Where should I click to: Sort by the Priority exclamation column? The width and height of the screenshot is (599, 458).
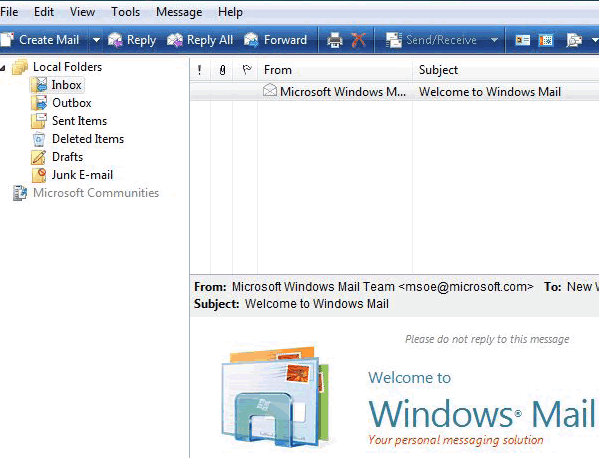coord(200,70)
